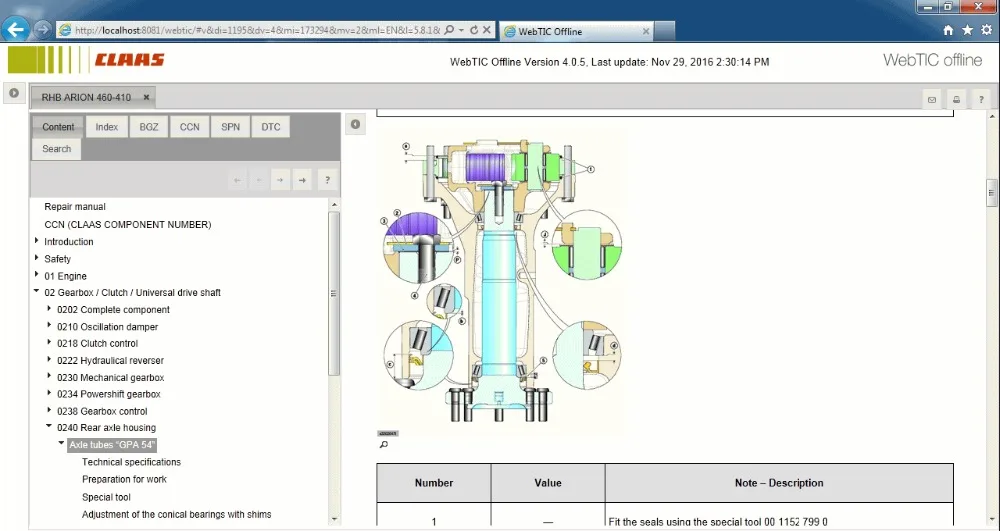1000x531 pixels.
Task: Click the browser address bar URL
Action: [x=257, y=30]
